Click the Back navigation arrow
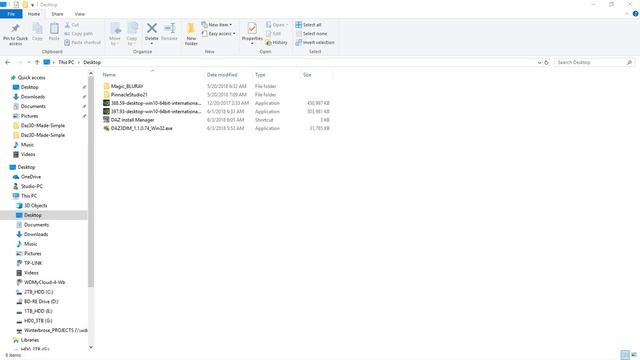 [x=7, y=62]
